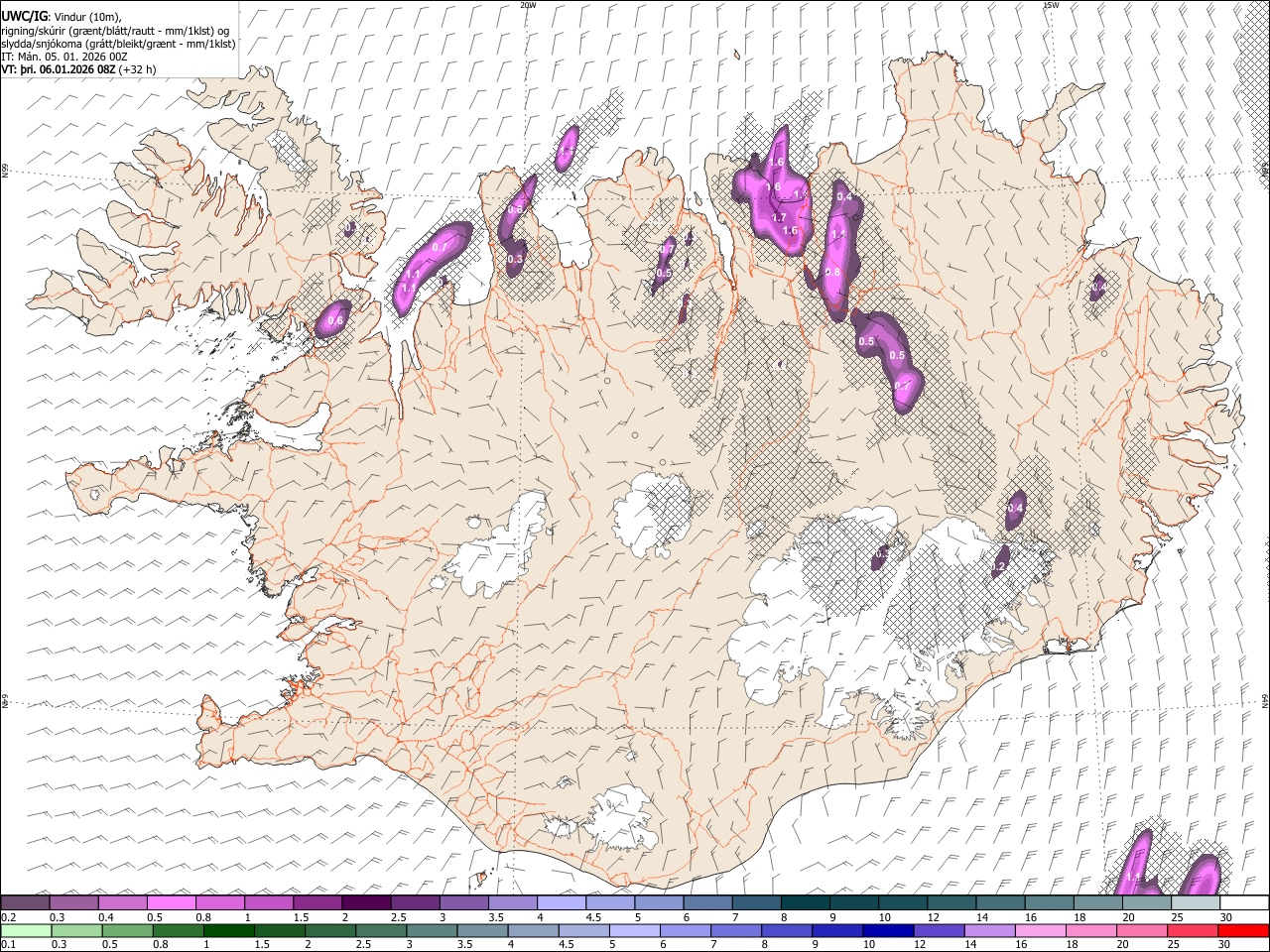The height and width of the screenshot is (952, 1270).
Task: Click the 12–14 violet swatch in the lower scale
Action: coord(939,930)
